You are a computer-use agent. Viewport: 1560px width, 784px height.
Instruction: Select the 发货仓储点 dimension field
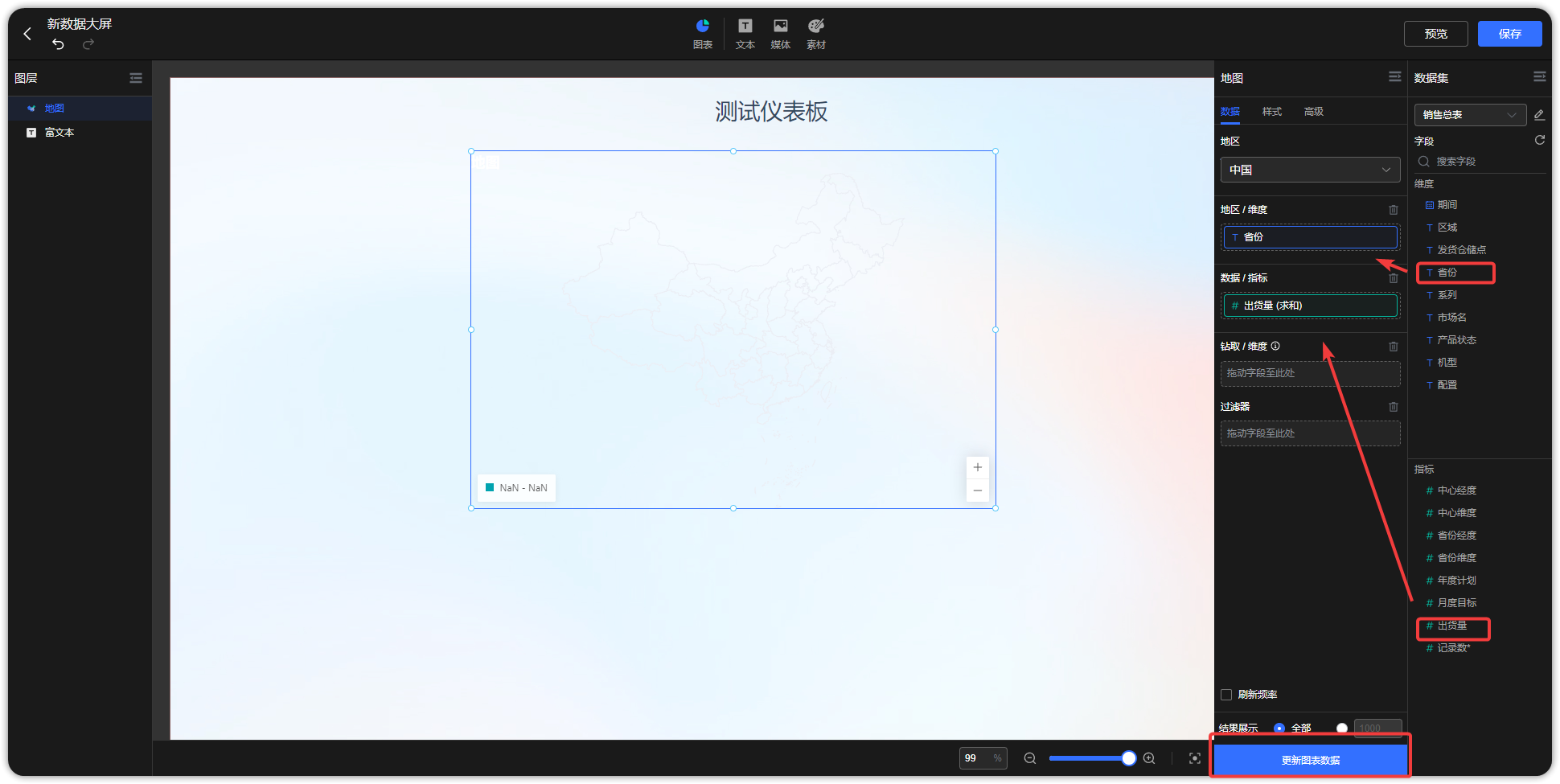coord(1461,250)
